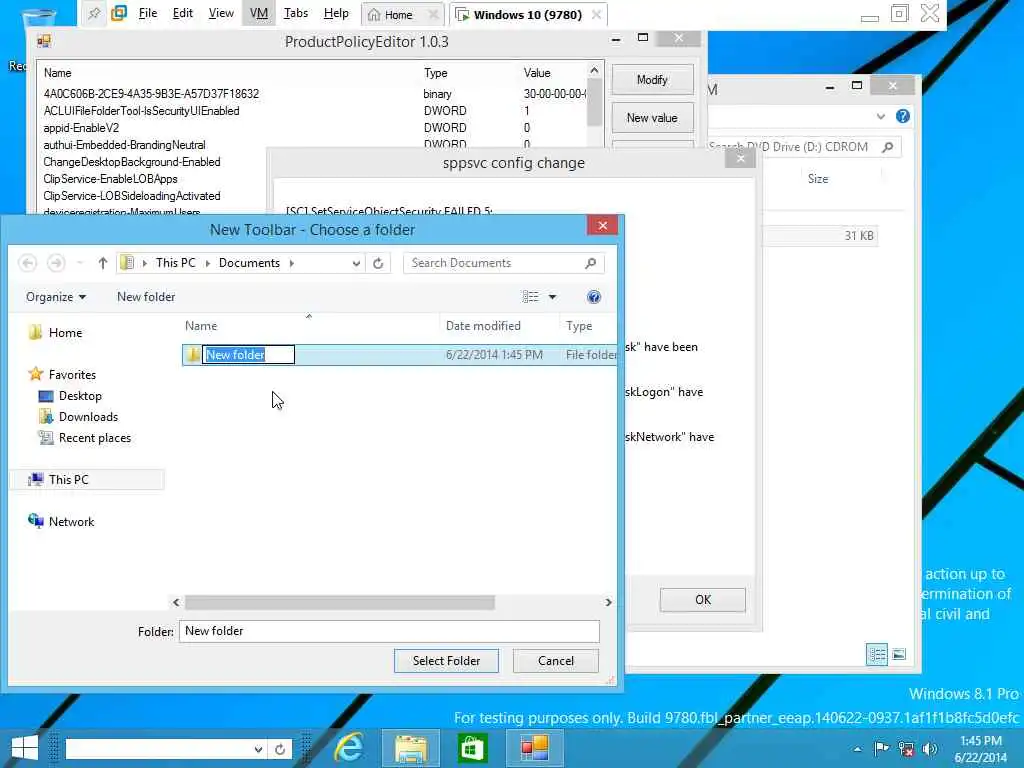Select Network in the navigation pane
Image resolution: width=1024 pixels, height=768 pixels.
tap(71, 521)
